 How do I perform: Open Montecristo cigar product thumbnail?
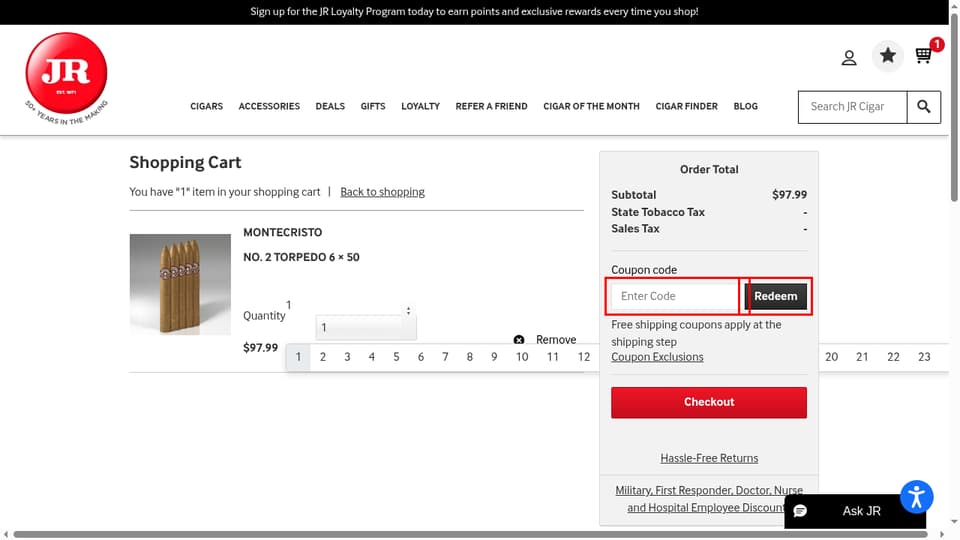tap(180, 284)
